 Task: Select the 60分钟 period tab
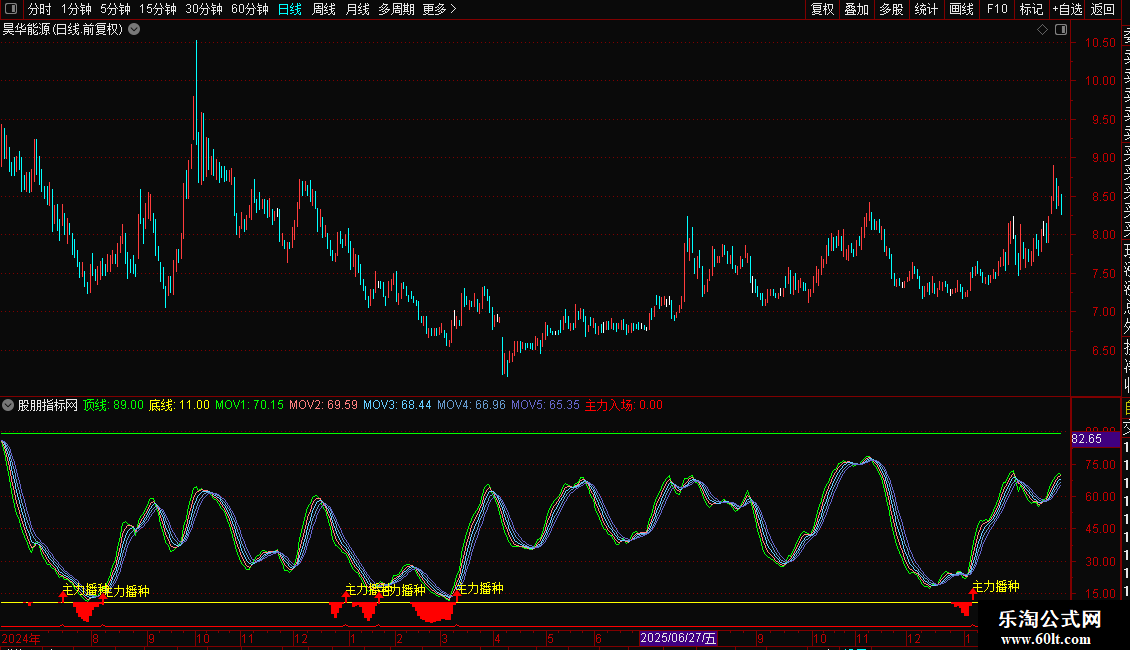[250, 9]
